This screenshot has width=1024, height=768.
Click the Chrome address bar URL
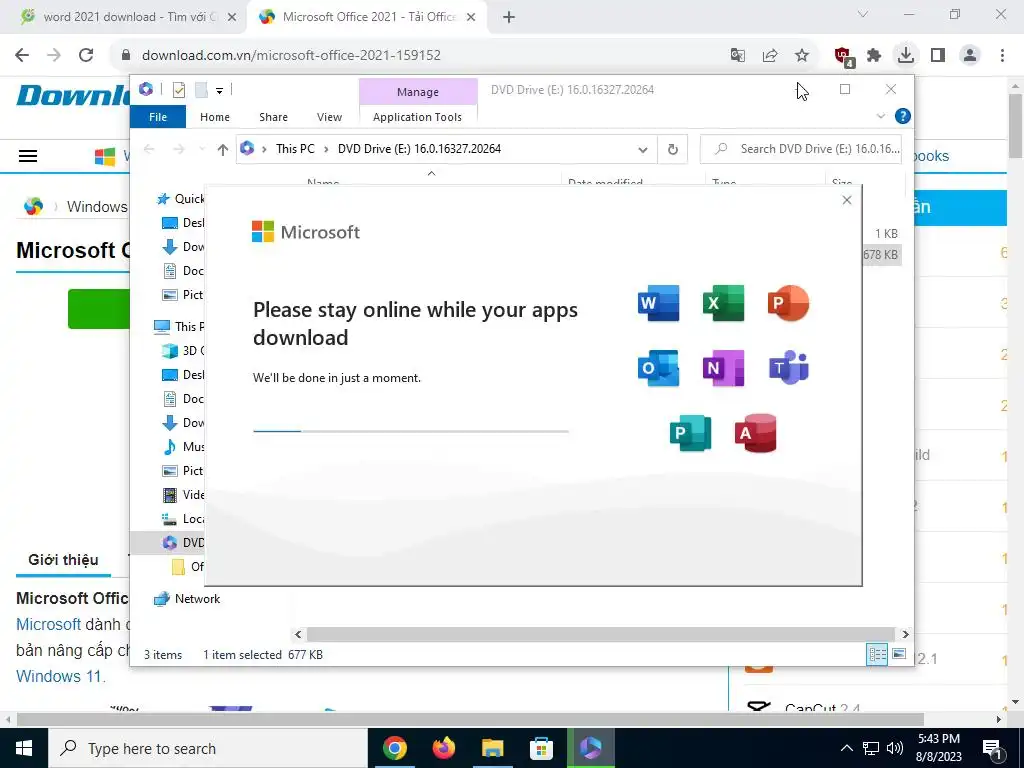tap(291, 55)
